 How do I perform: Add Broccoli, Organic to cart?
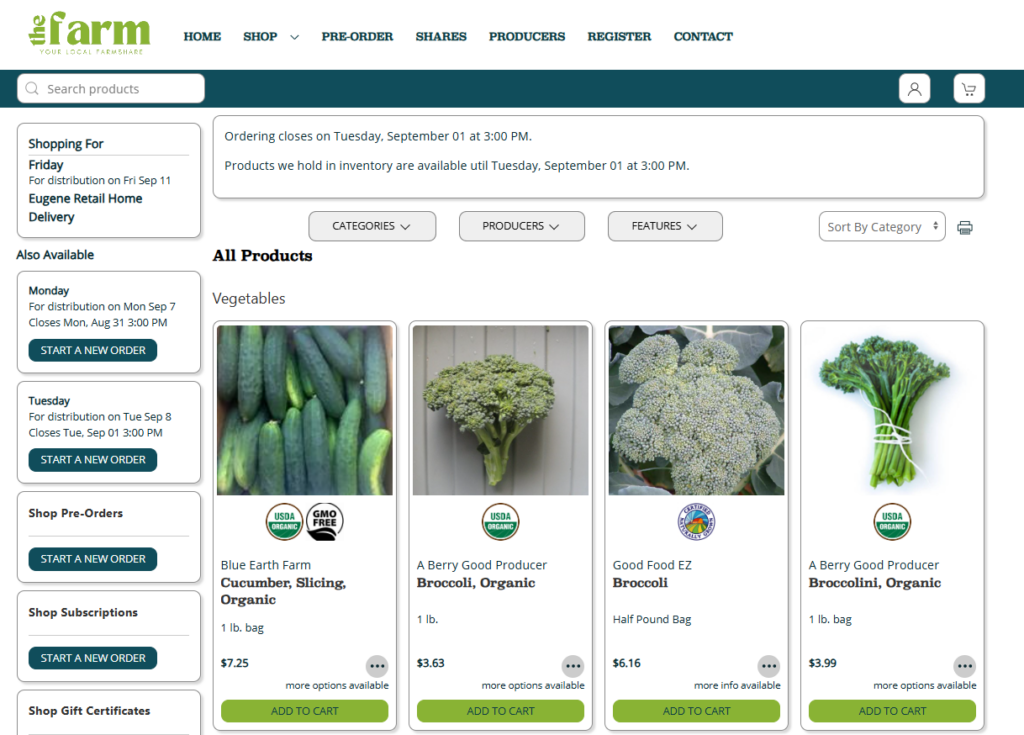(x=500, y=711)
